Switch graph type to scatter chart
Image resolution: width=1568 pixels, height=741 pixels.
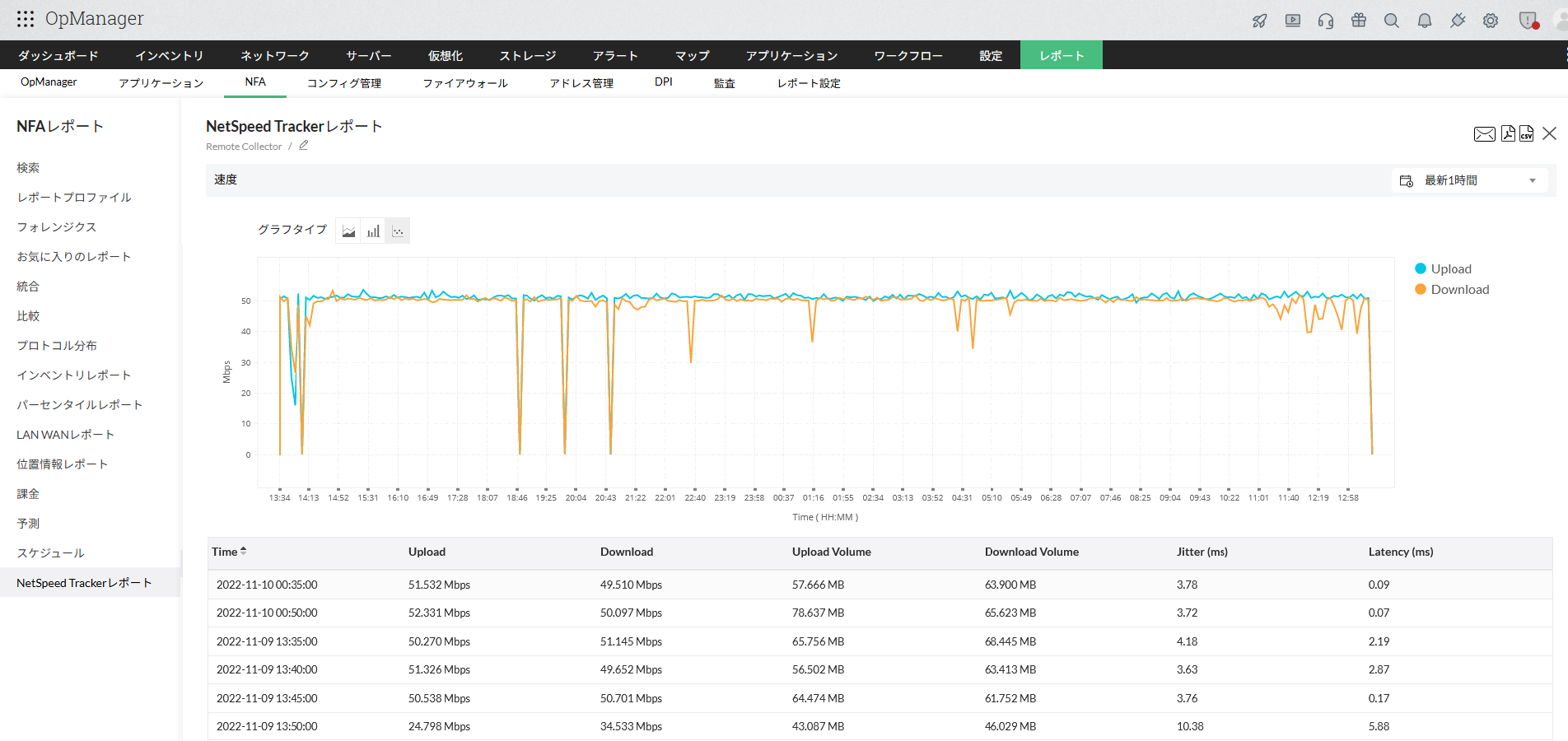point(398,231)
